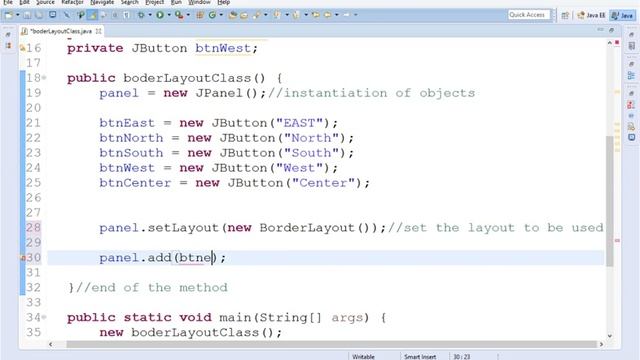The width and height of the screenshot is (640, 360).
Task: Click the New Java Class green icon
Action: tap(212, 15)
